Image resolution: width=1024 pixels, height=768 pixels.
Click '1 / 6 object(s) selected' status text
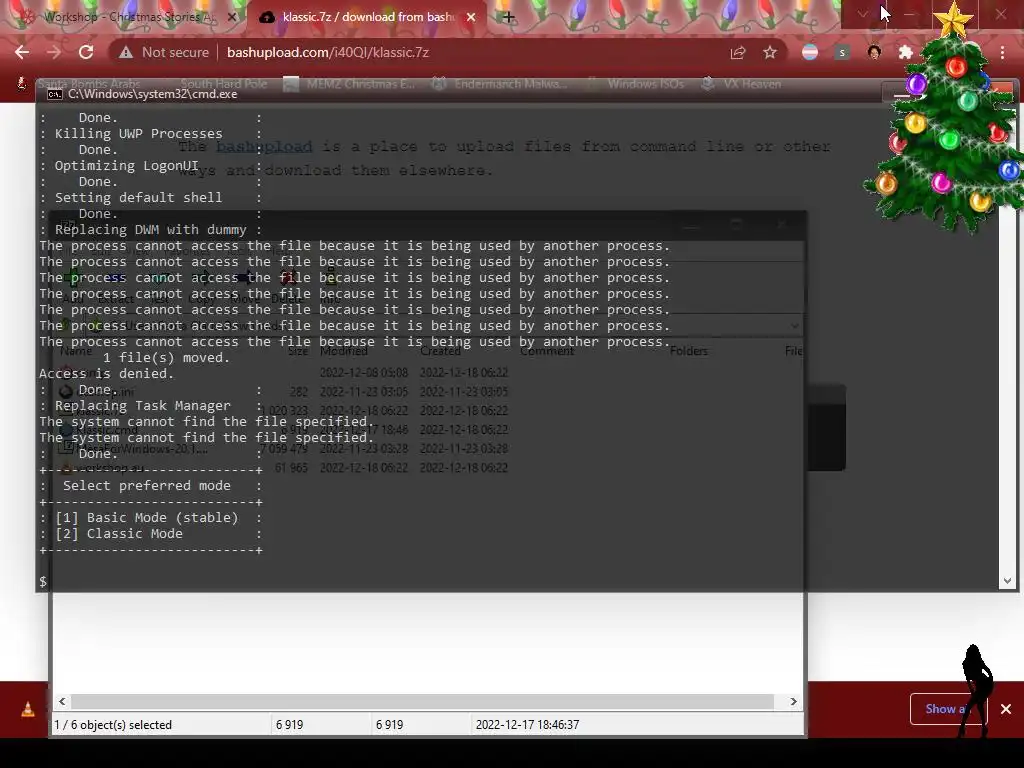tap(113, 725)
